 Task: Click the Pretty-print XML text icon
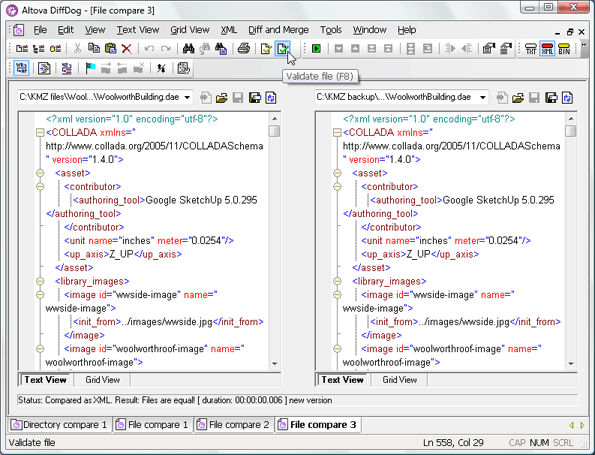pyautogui.click(x=44, y=68)
